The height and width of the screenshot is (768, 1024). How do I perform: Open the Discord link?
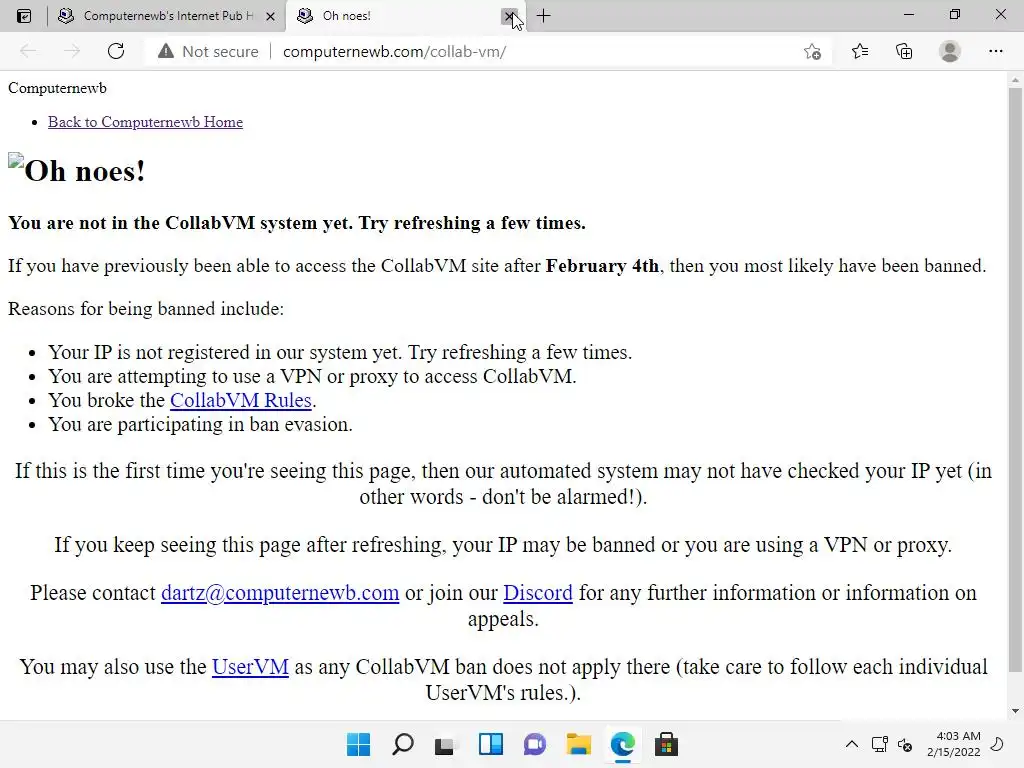point(537,593)
